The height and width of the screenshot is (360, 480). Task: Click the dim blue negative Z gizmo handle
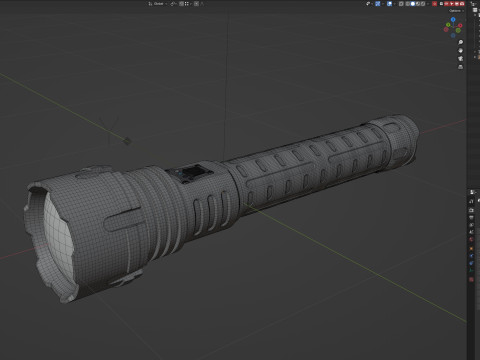point(453,35)
